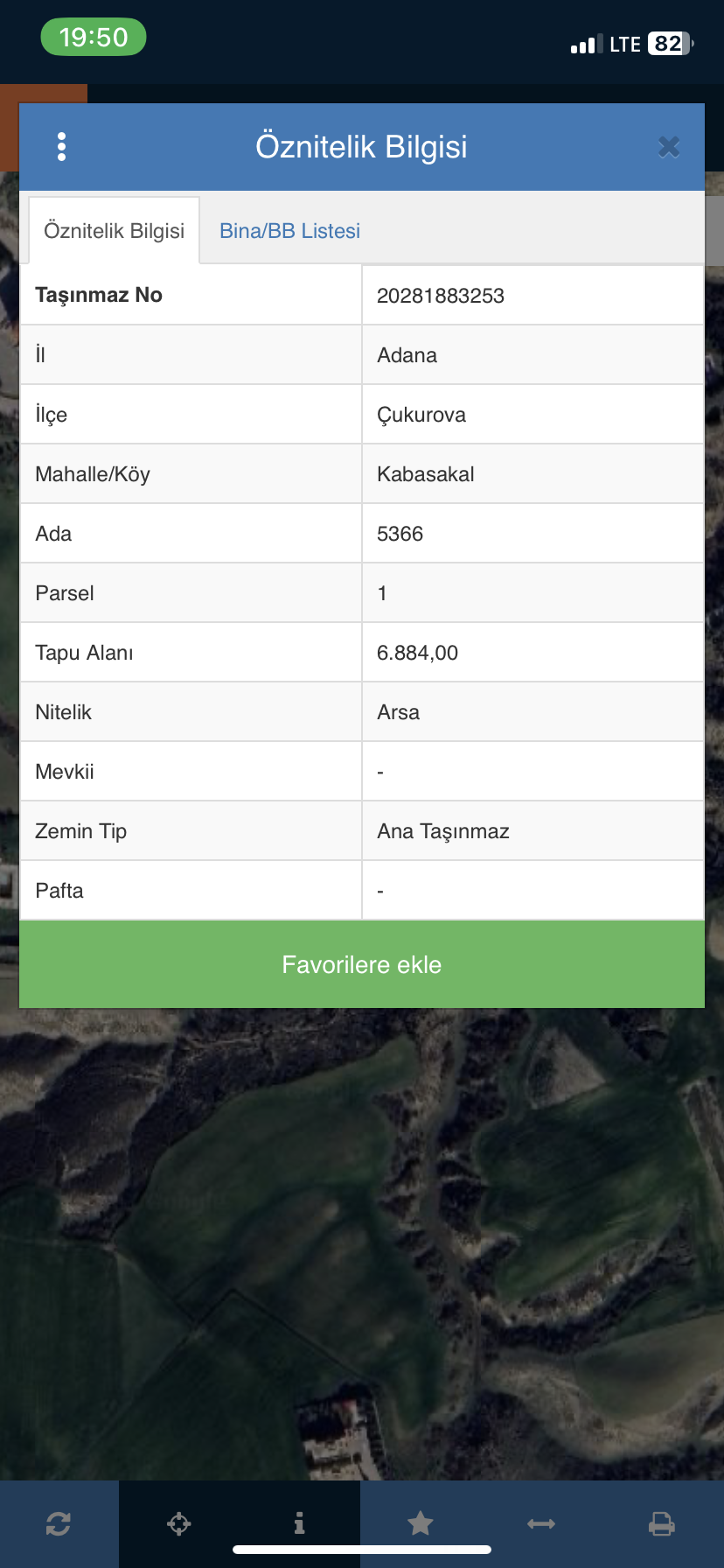Select the Çukurova district cell
724x1568 pixels.
tap(533, 415)
